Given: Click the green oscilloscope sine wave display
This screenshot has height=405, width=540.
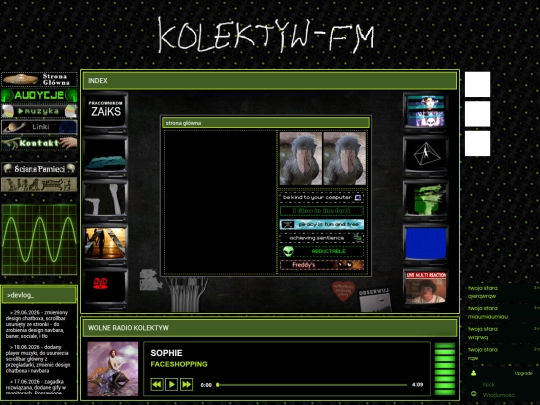Looking at the screenshot, I should tap(39, 240).
